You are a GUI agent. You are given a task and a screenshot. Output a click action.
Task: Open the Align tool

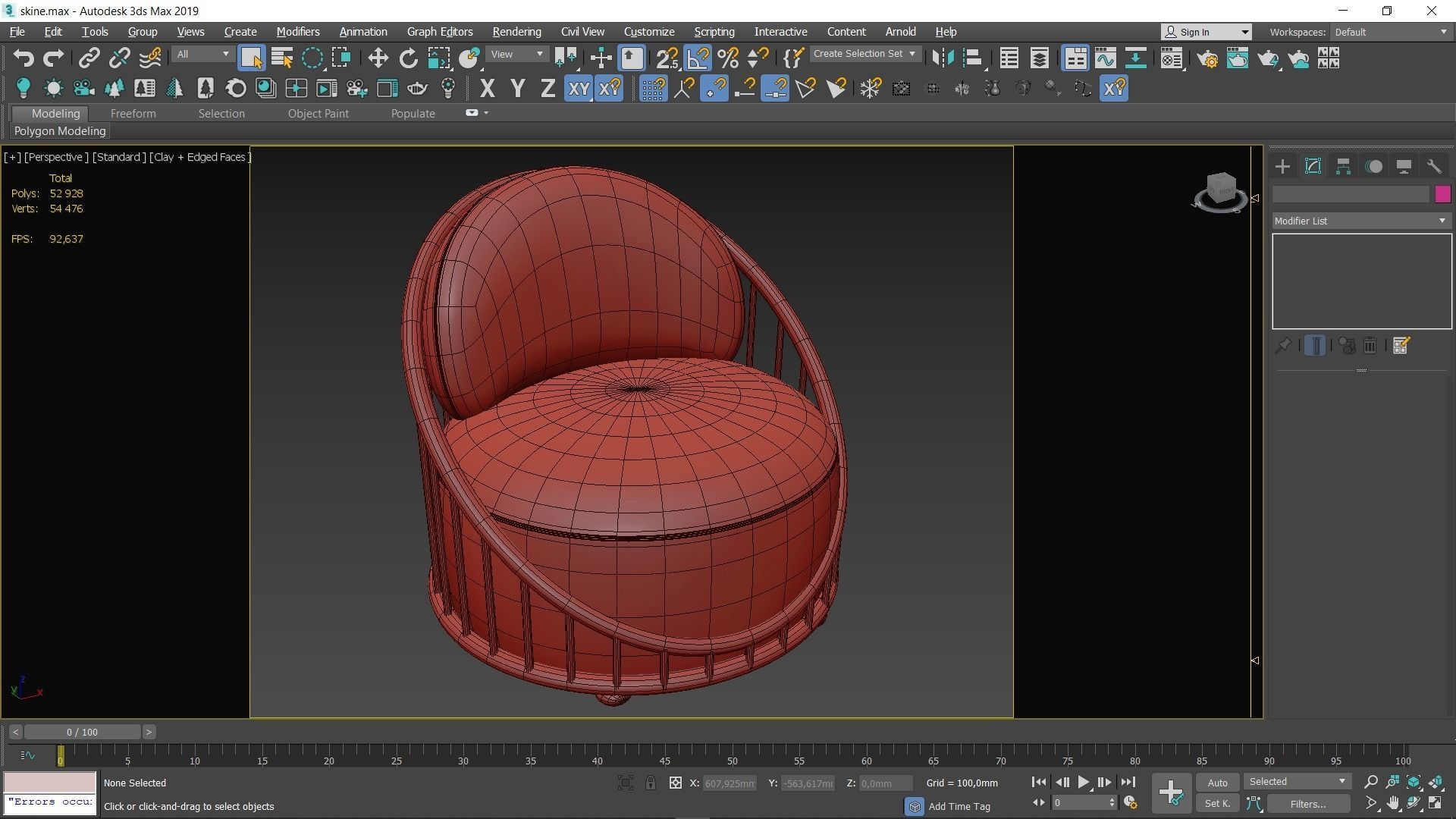click(x=973, y=58)
